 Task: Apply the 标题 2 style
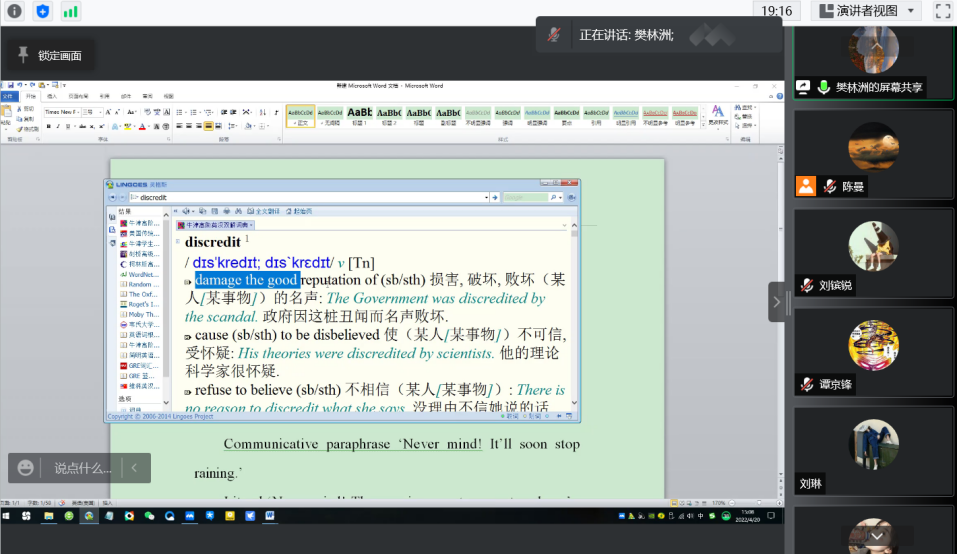point(389,116)
